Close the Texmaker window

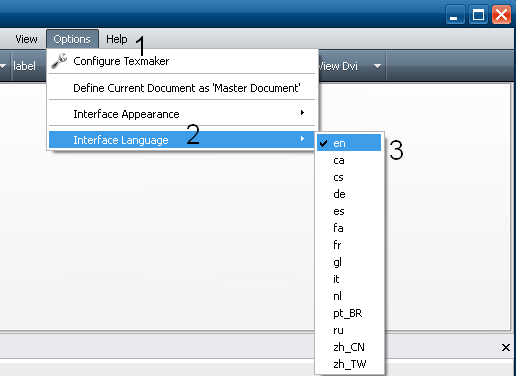coord(501,15)
